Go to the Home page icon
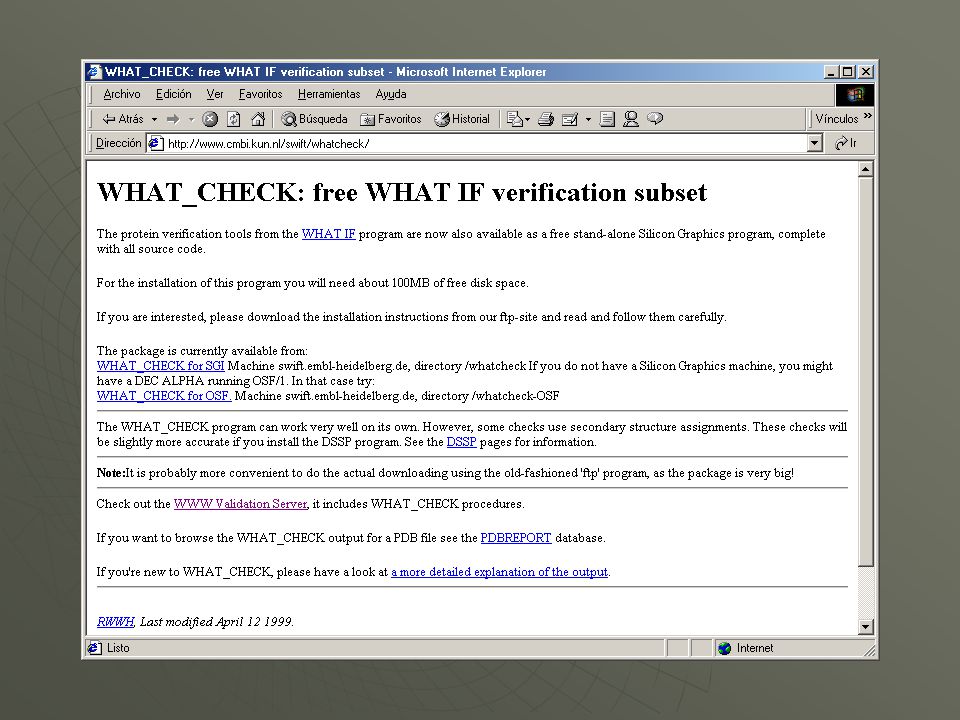Viewport: 960px width, 720px height. (x=258, y=119)
